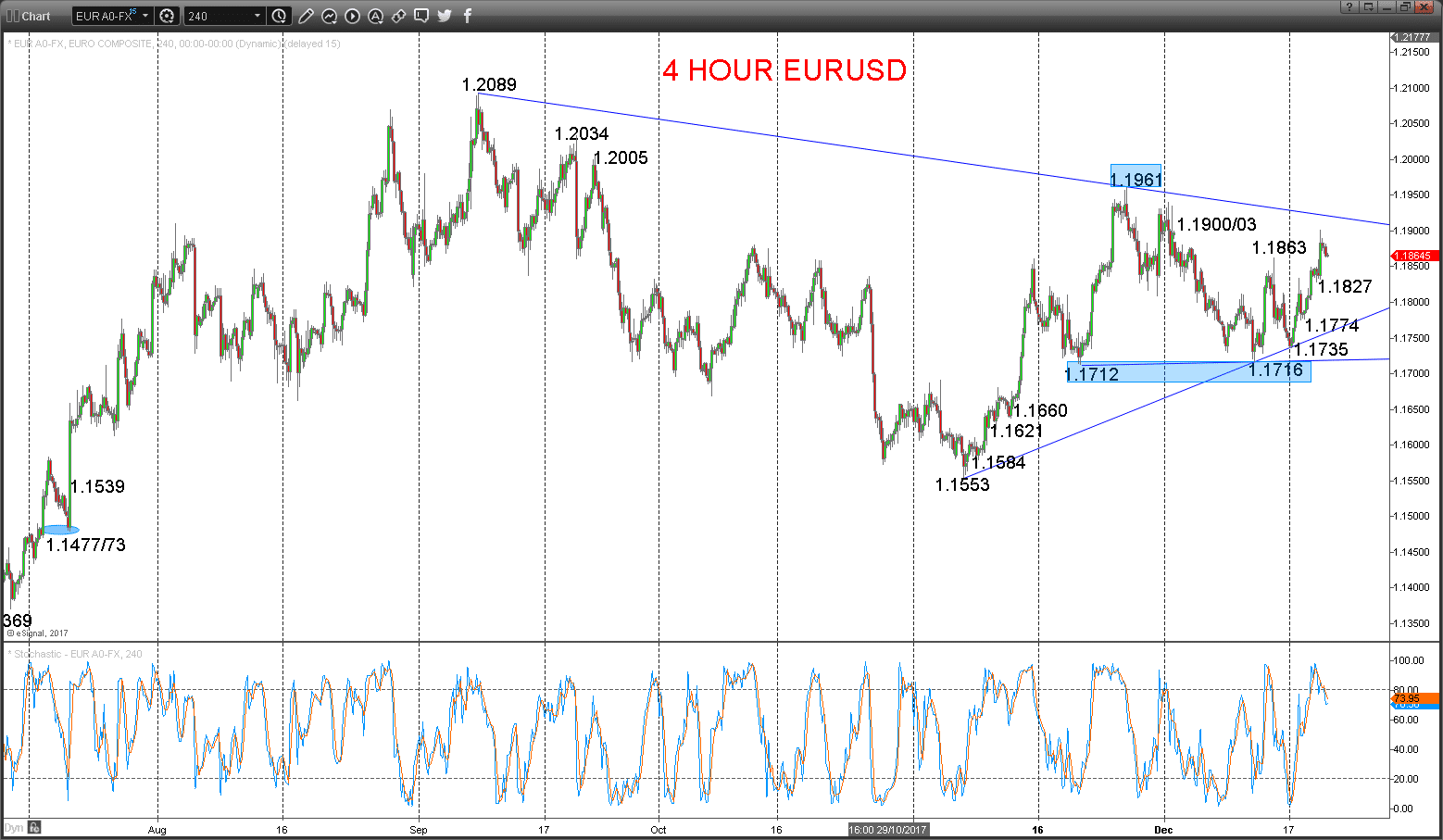The width and height of the screenshot is (1443, 840).
Task: Click the Dyn scaling label
Action: pyautogui.click(x=13, y=827)
